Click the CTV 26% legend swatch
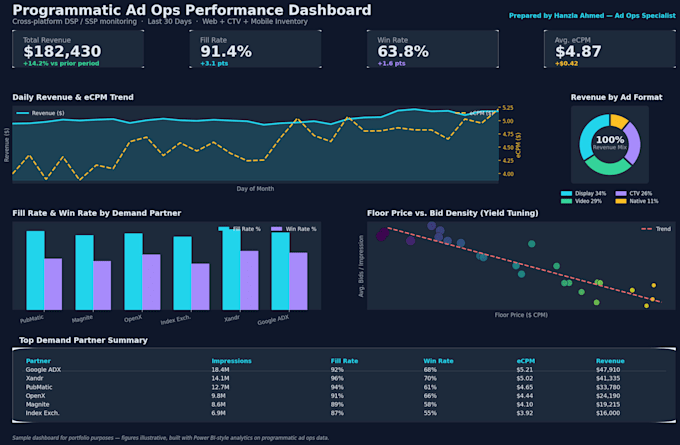 621,193
